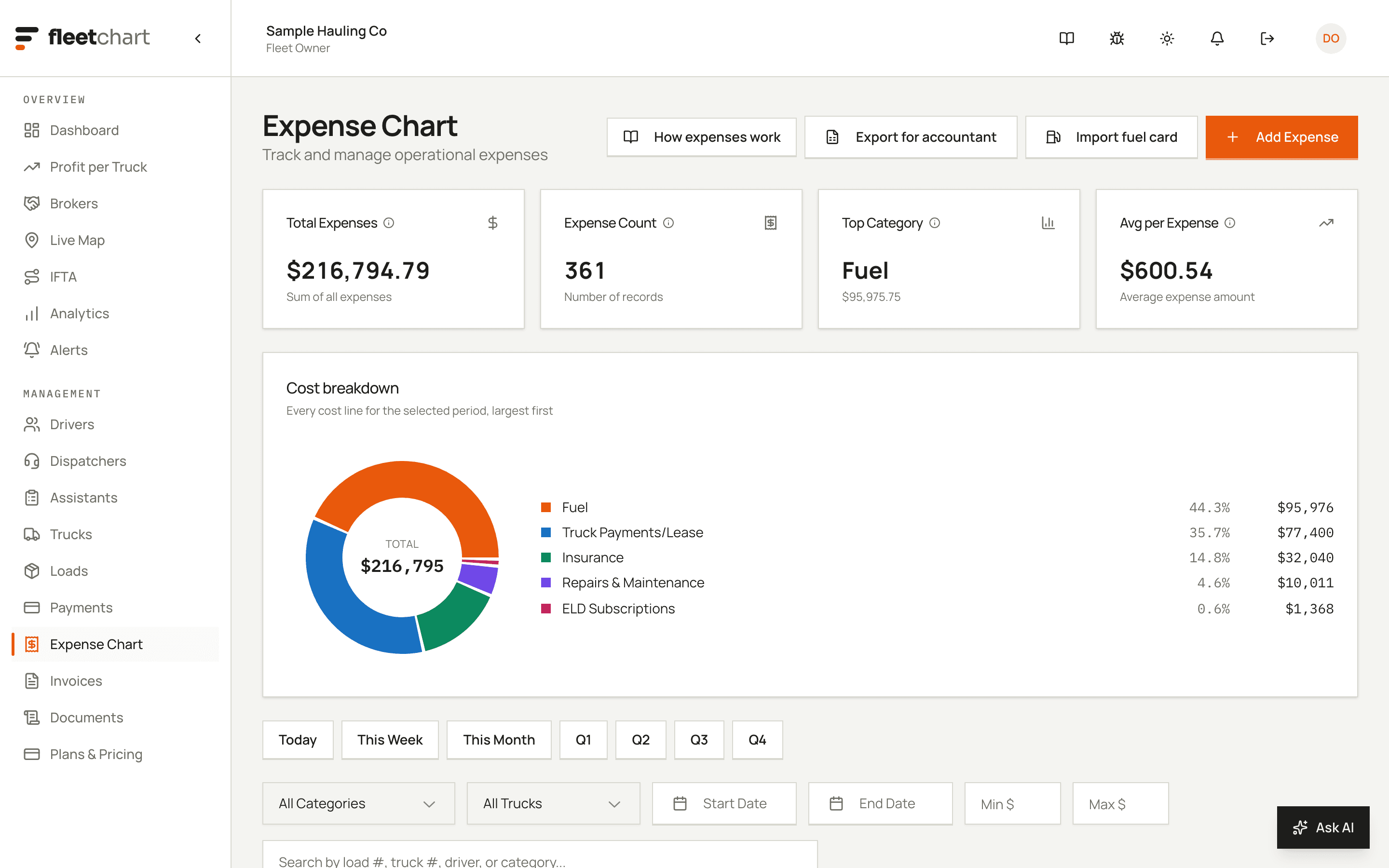
Task: Open Analytics in the sidebar
Action: pyautogui.click(x=115, y=313)
